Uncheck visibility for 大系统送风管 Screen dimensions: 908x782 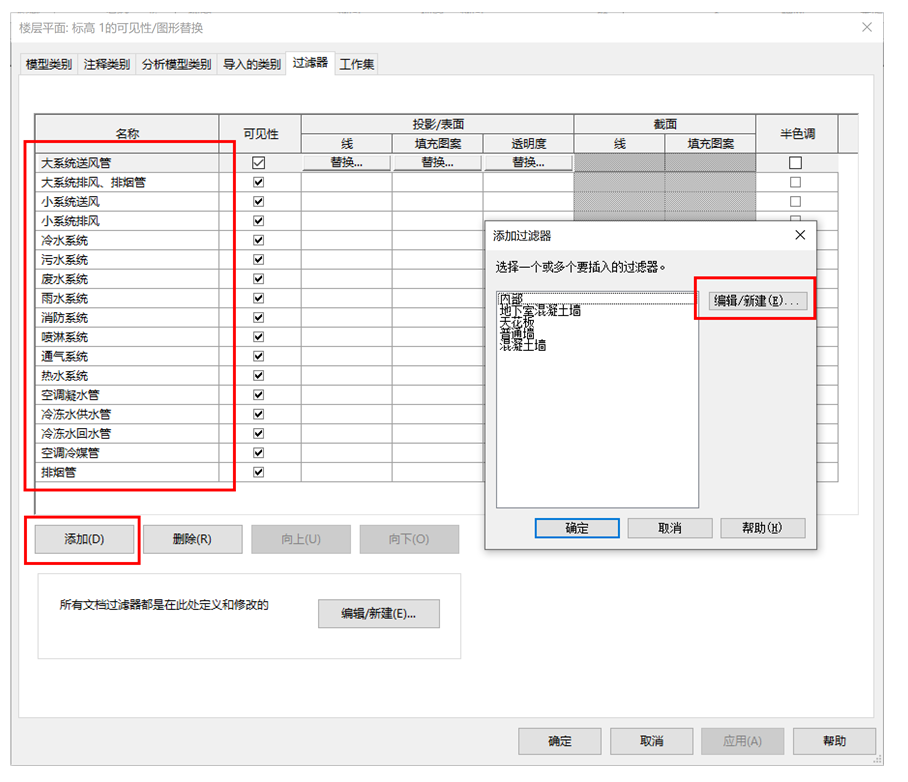(x=259, y=163)
